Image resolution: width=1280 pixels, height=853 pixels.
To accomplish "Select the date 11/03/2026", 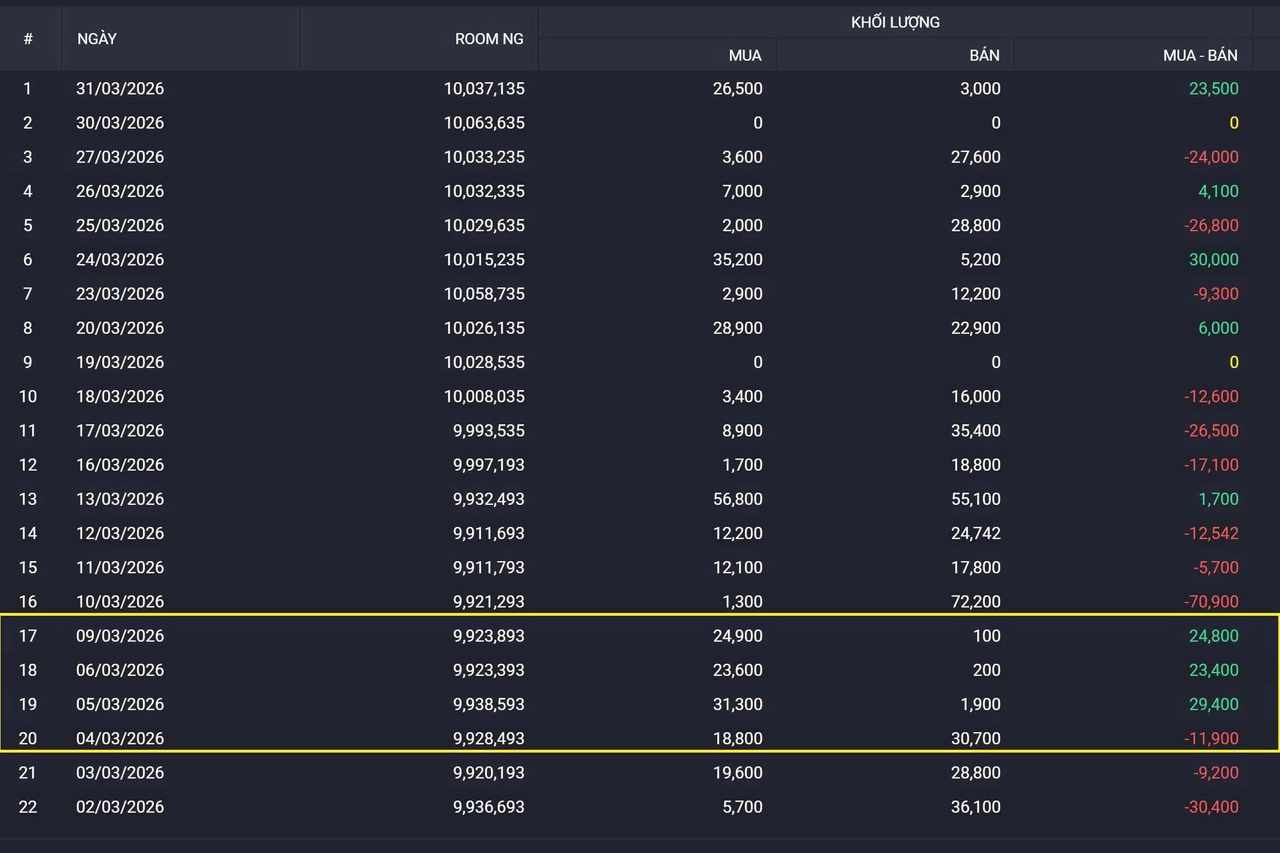I will [x=120, y=567].
